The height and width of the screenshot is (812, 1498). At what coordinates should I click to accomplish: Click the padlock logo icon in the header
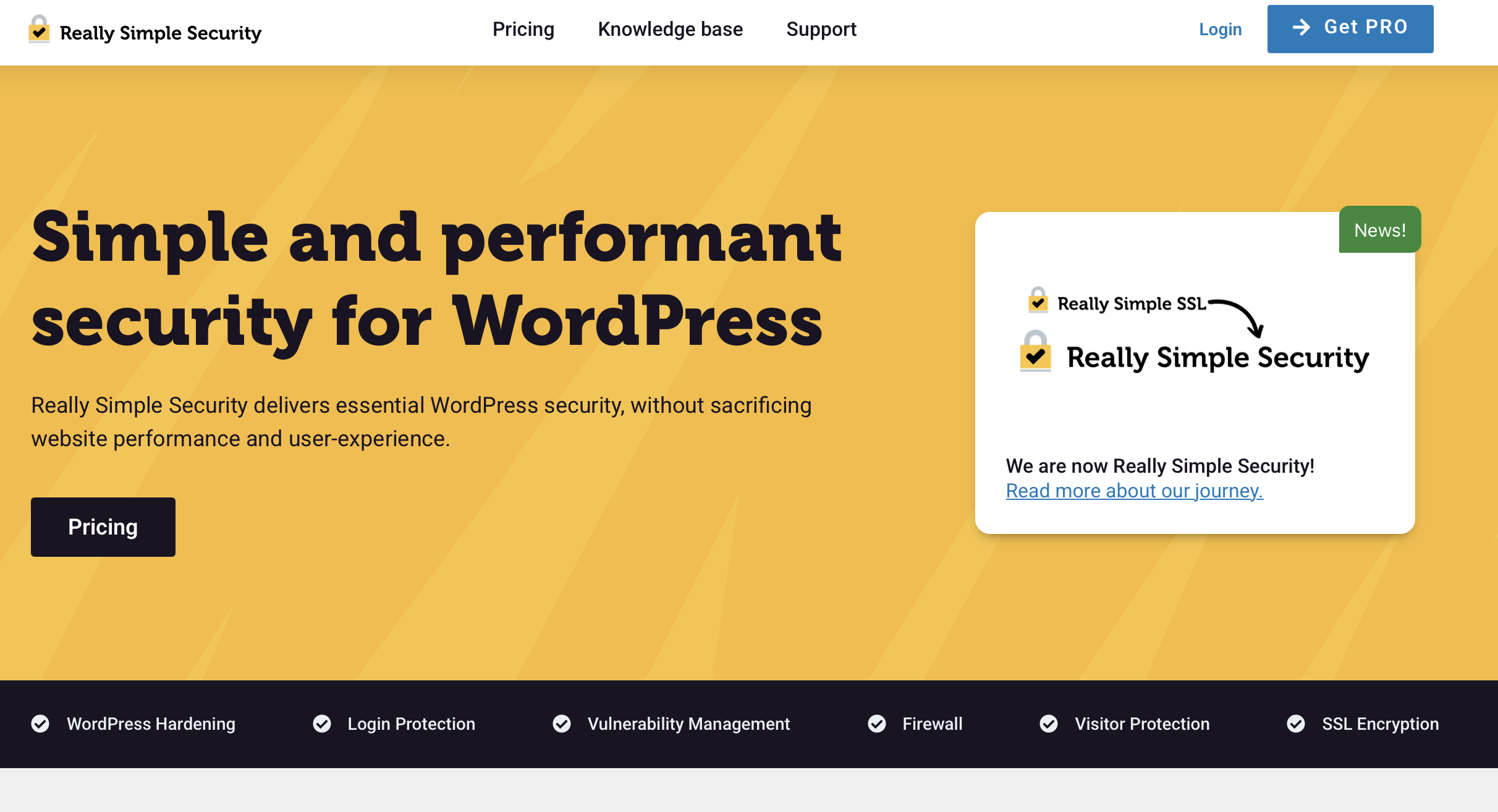(39, 29)
